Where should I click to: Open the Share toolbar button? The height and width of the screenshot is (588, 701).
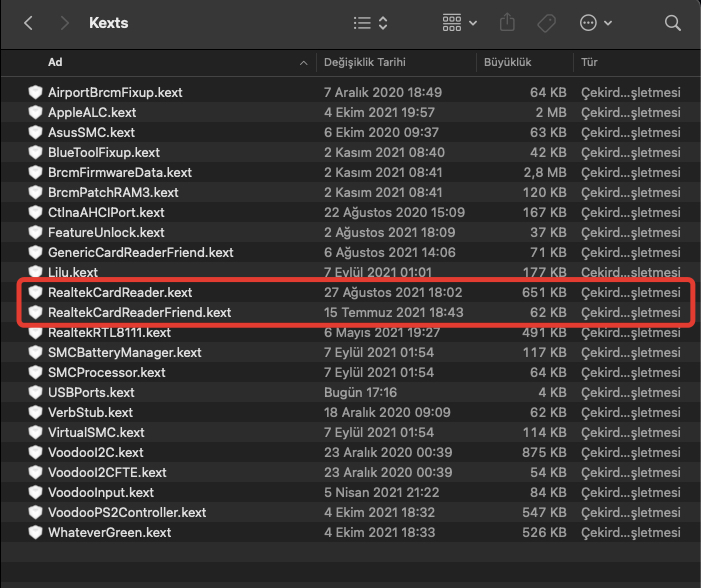point(507,22)
